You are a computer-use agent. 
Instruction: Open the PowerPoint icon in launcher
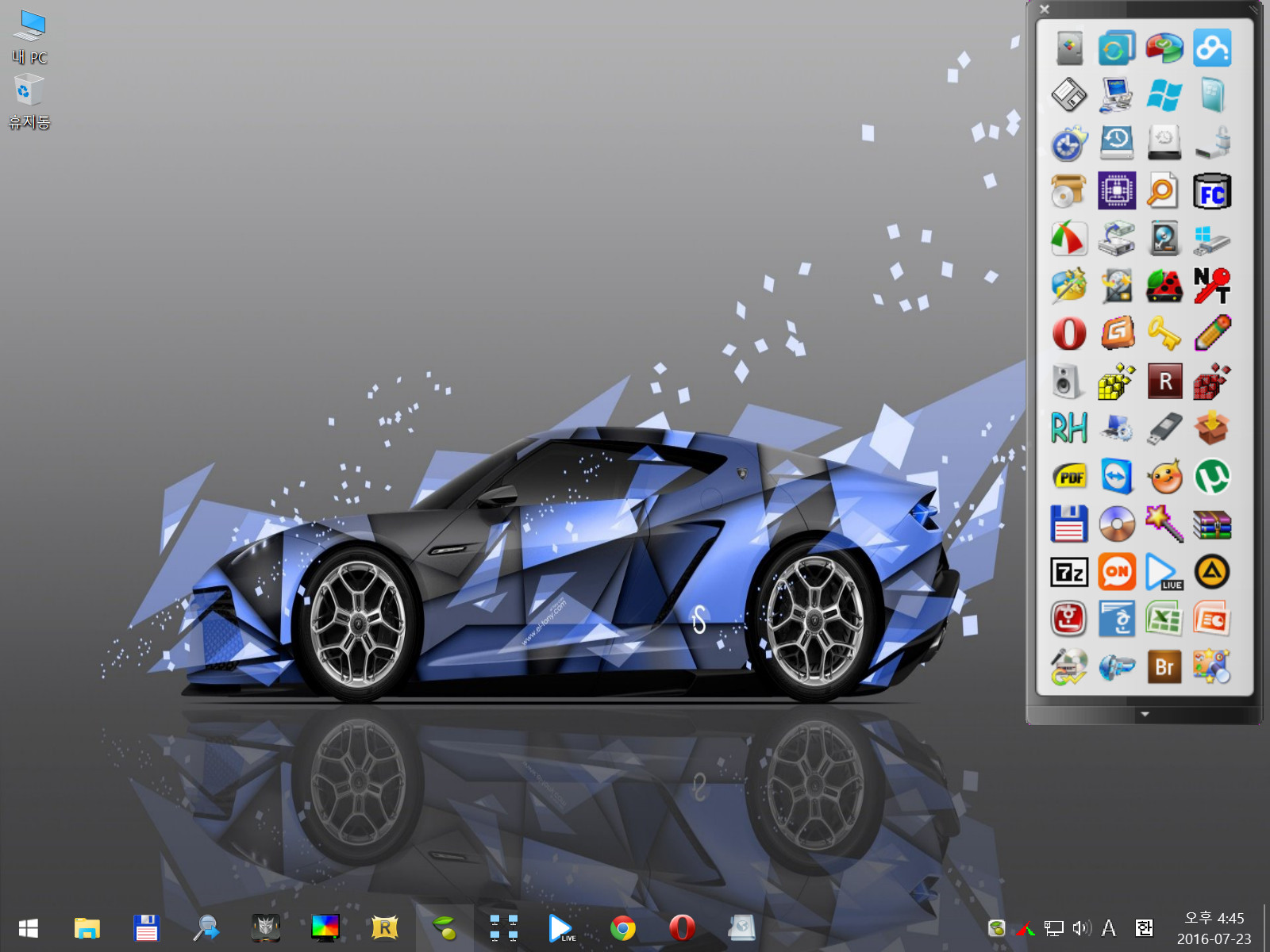coord(1212,620)
